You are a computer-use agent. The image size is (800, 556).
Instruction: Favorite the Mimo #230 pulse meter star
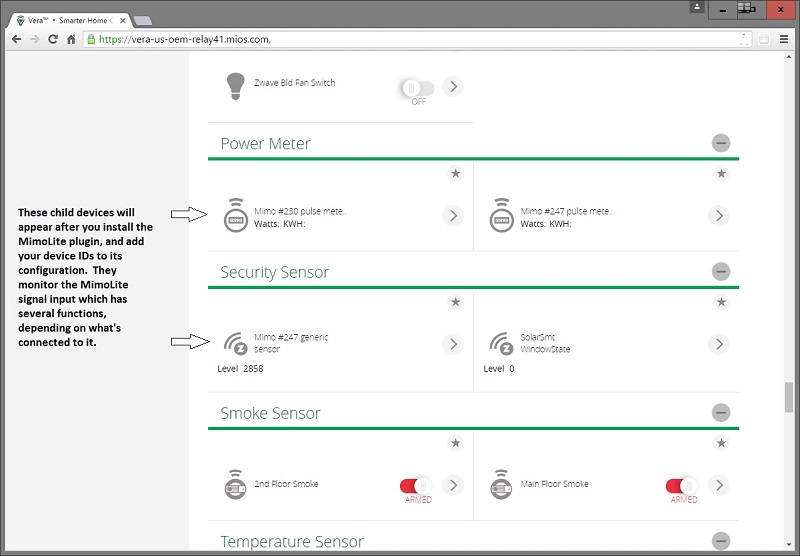(x=456, y=173)
